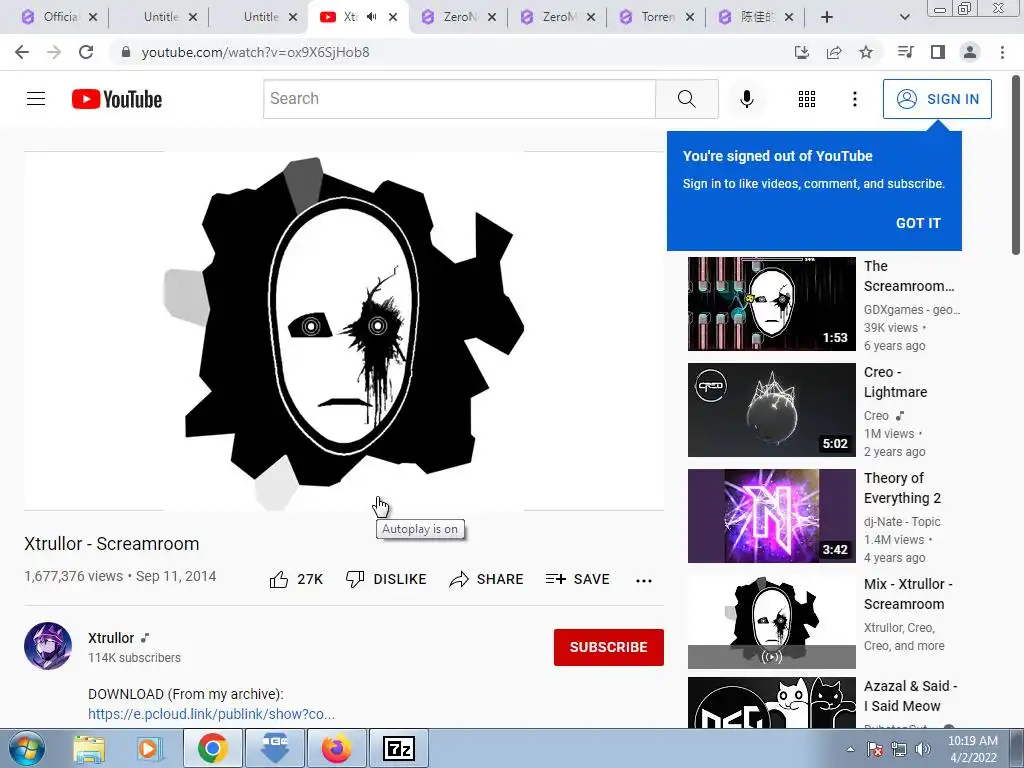
Task: Open the YouTube hamburger guide menu
Action: click(x=36, y=99)
